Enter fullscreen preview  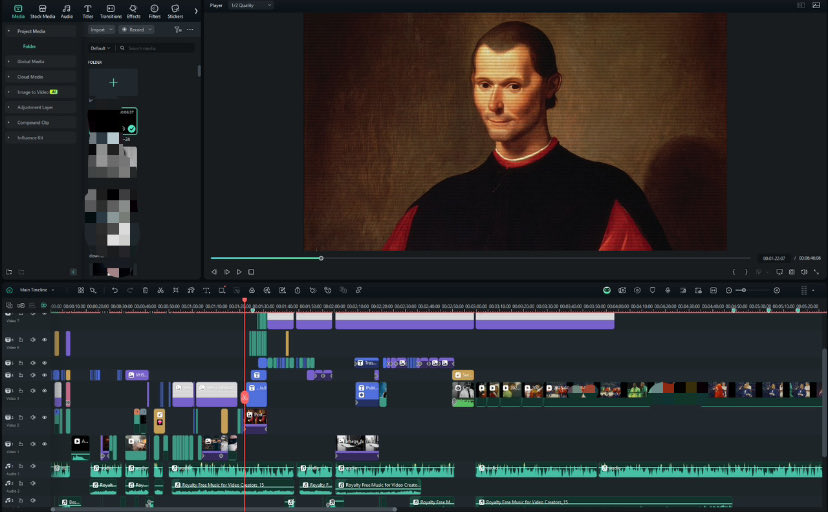[x=816, y=272]
